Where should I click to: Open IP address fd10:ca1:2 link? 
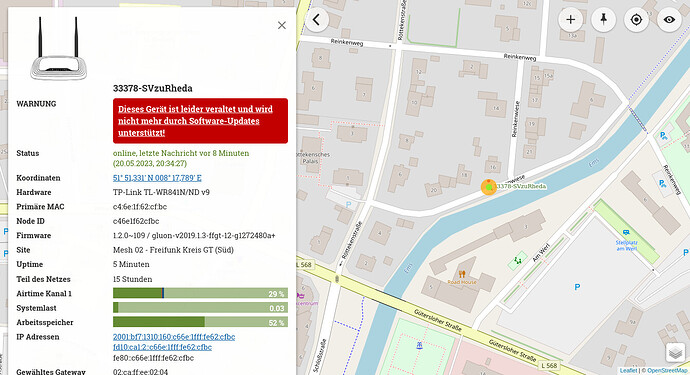click(162, 347)
